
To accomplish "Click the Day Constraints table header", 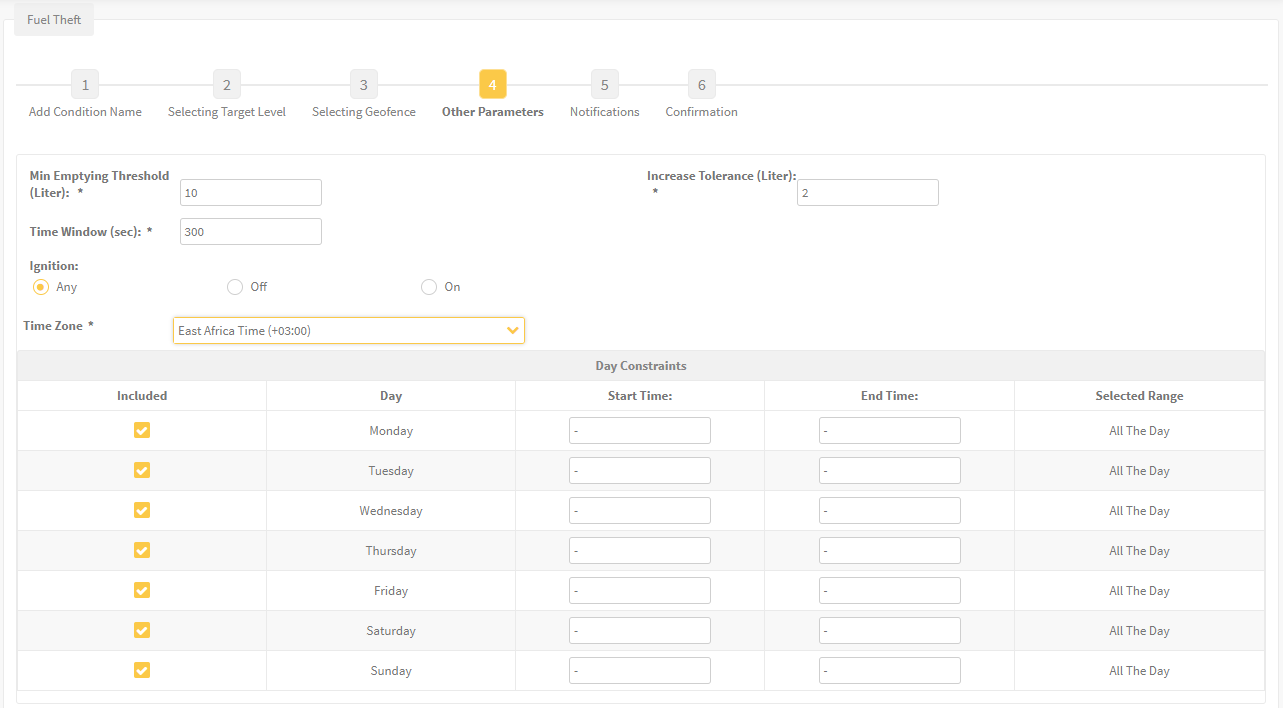I will click(x=641, y=366).
